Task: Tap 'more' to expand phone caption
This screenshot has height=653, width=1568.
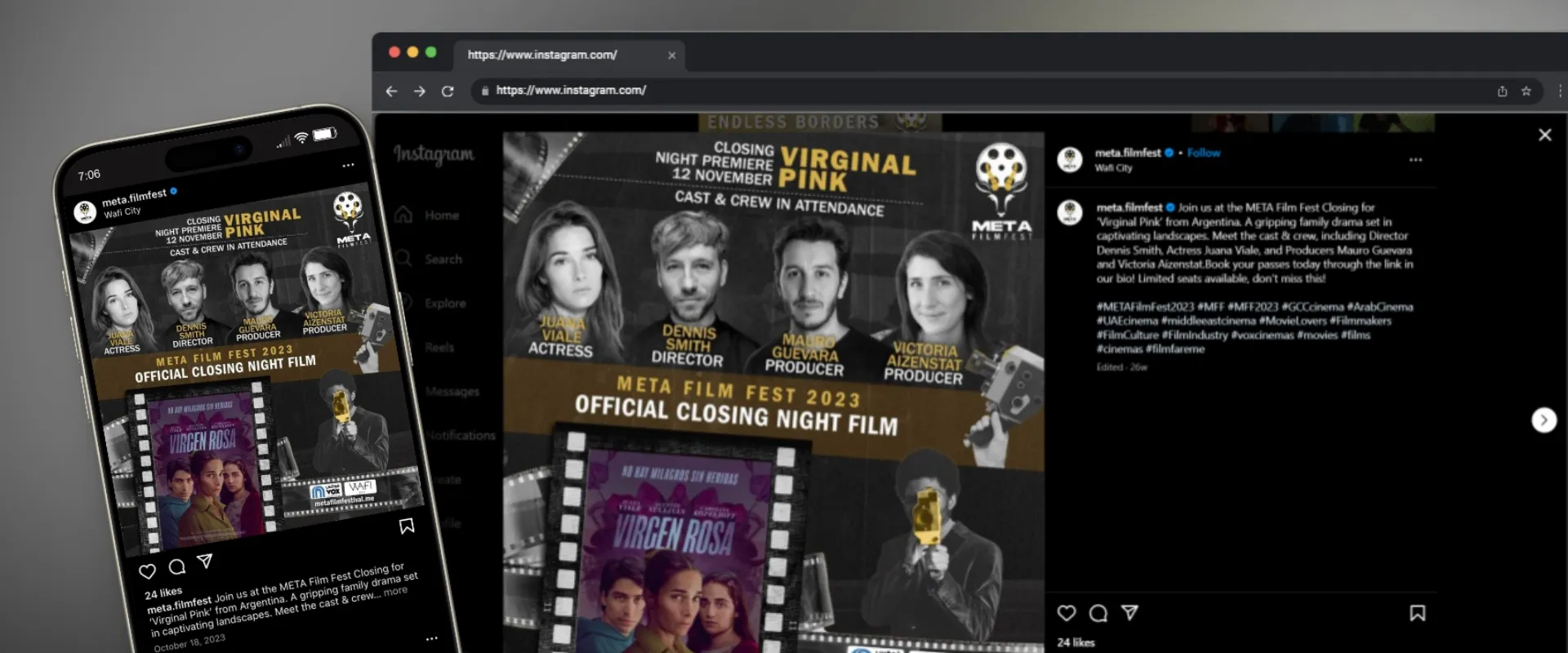Action: pyautogui.click(x=395, y=591)
